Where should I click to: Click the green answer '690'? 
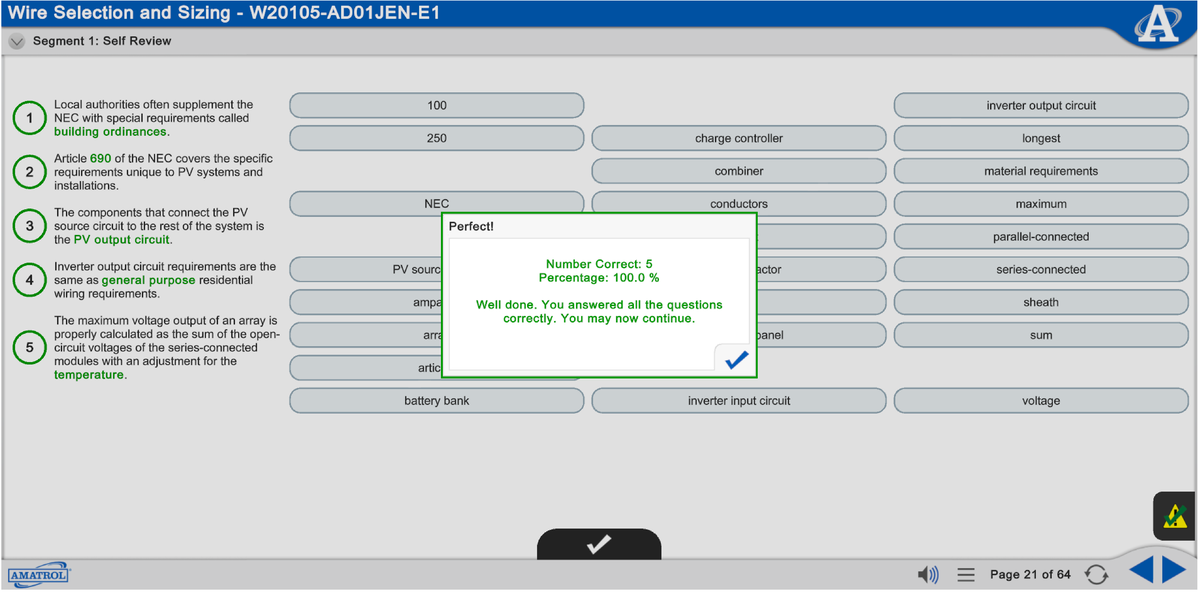(x=100, y=158)
